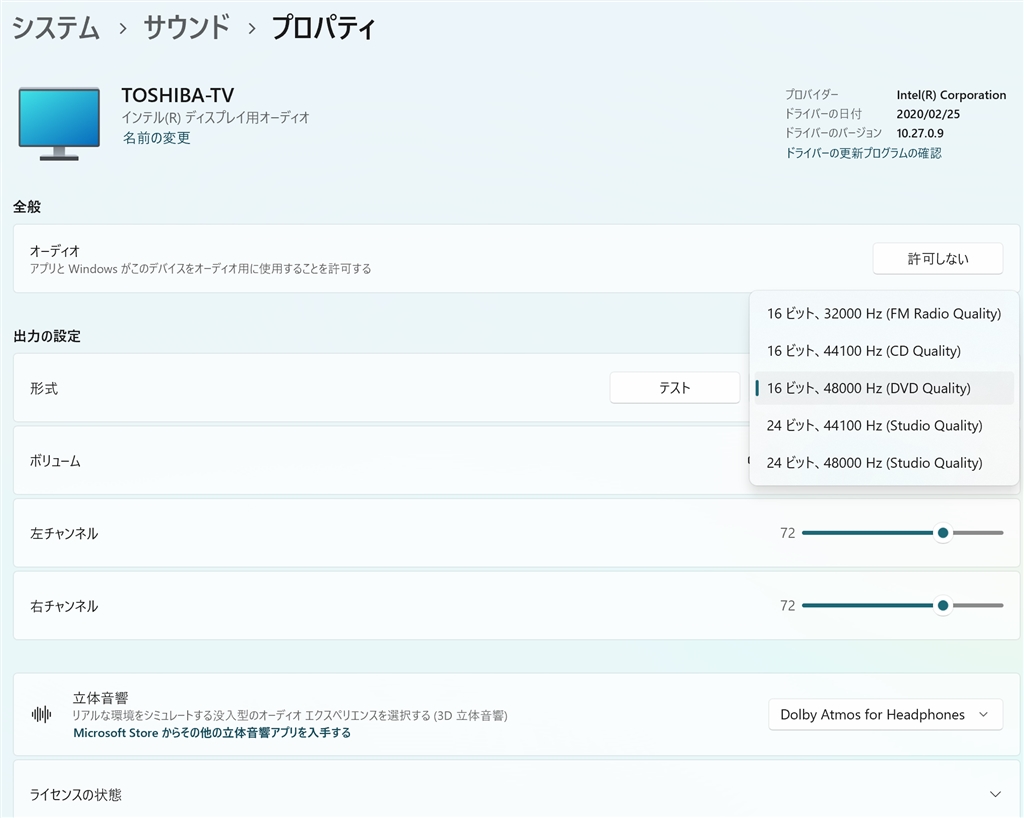Viewport: 1024px width, 818px height.
Task: Choose 16 ビット 48000 Hz DVD Quality
Action: click(884, 388)
